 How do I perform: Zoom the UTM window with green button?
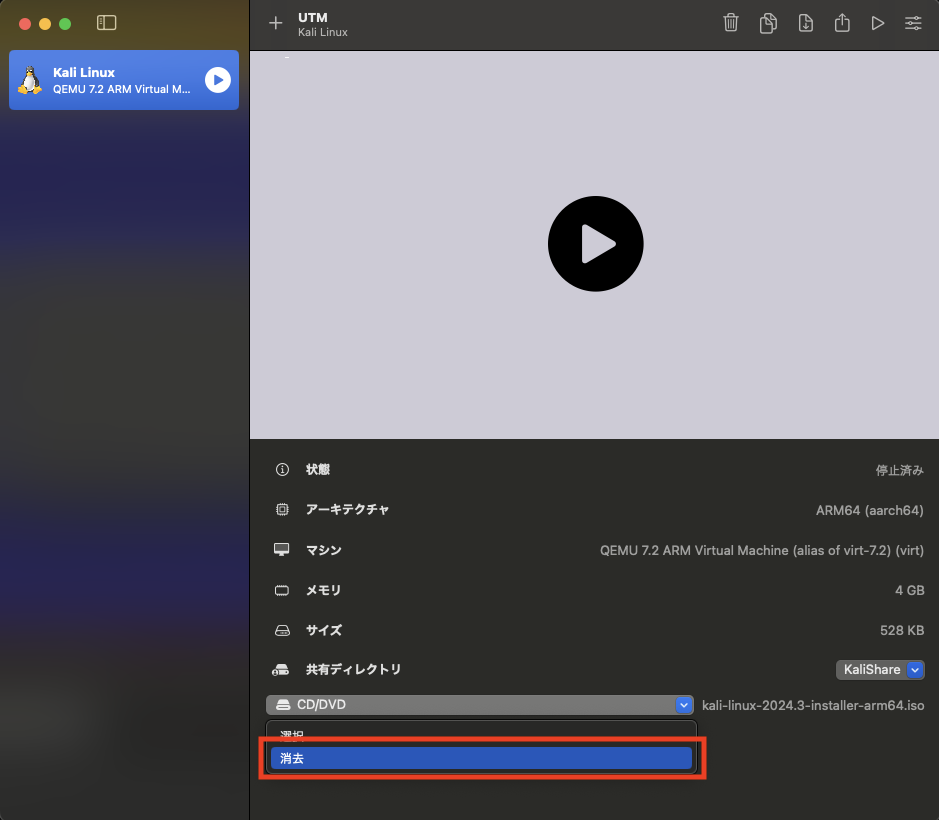coord(65,23)
